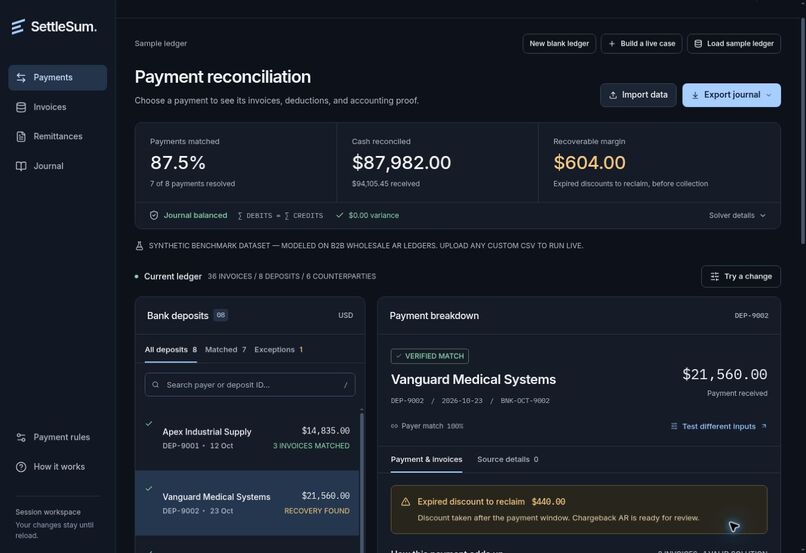Open Invoices in the sidebar
The height and width of the screenshot is (553, 806).
click(58, 107)
